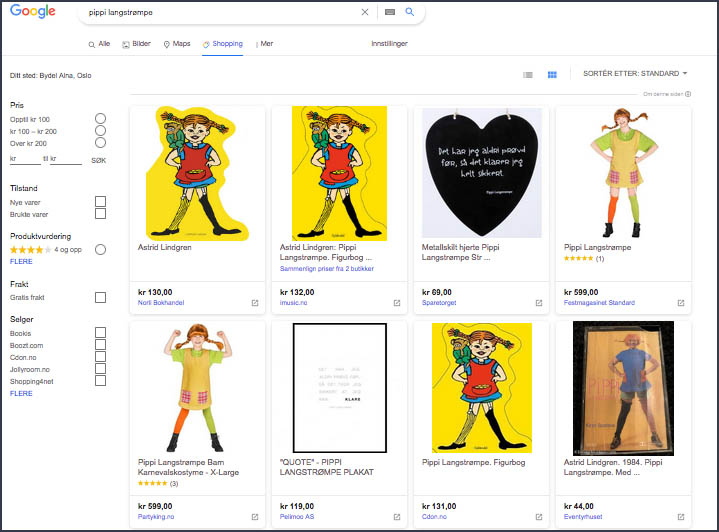This screenshot has width=719, height=532.
Task: Open external link icon for Norli Bokhandel
Action: (x=255, y=303)
